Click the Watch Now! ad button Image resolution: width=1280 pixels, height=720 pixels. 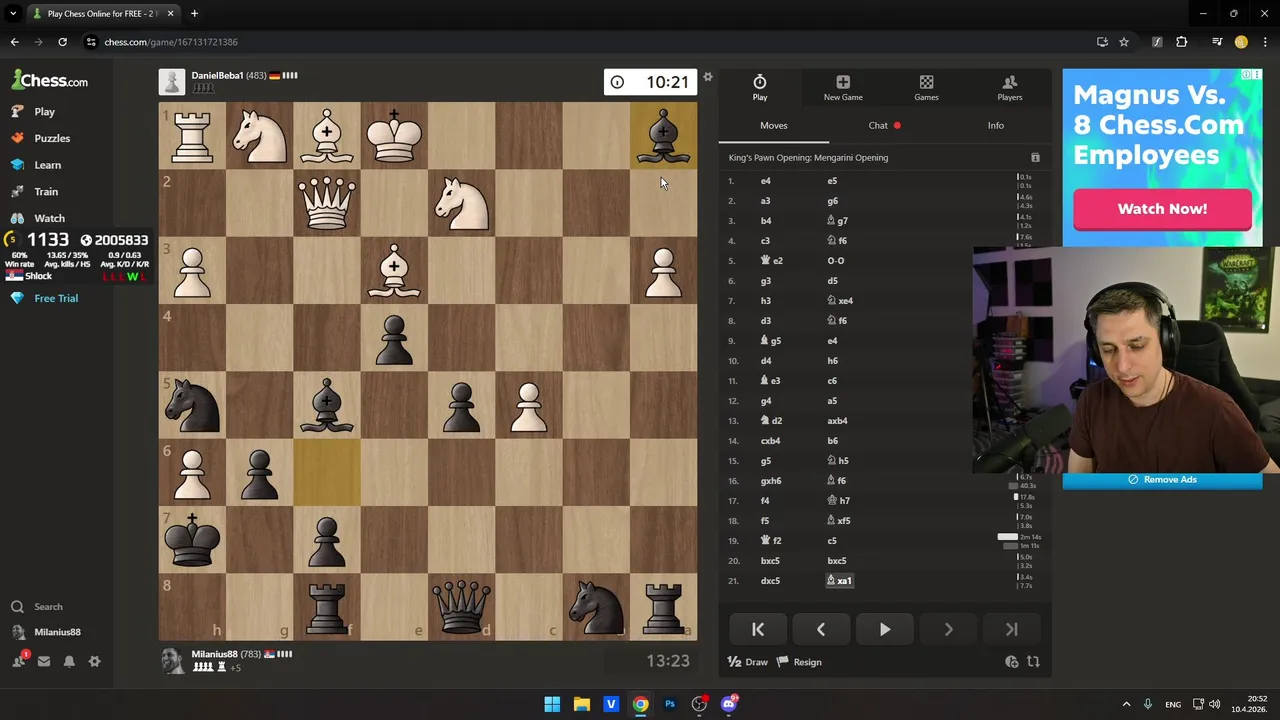(x=1162, y=209)
